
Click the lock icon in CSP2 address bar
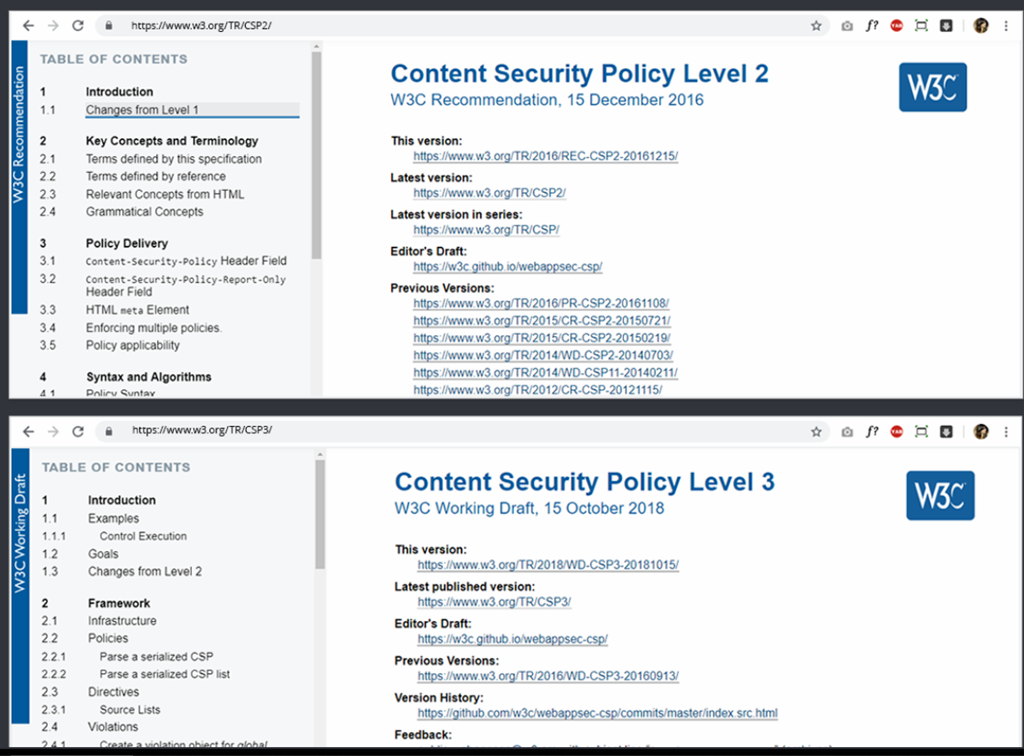pos(108,25)
